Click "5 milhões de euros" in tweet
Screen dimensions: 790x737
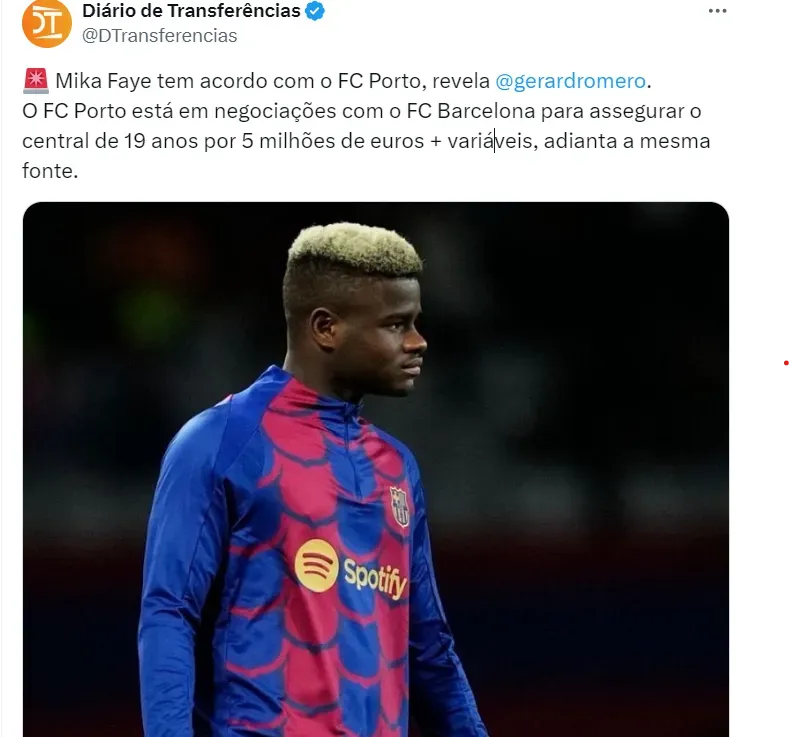[x=333, y=141]
